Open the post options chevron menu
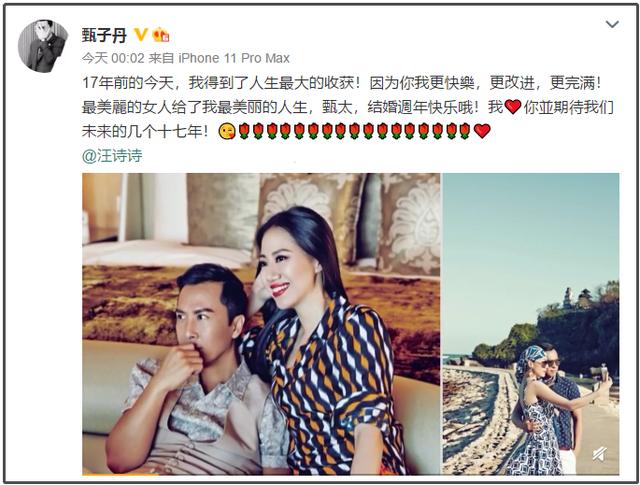The height and width of the screenshot is (485, 640). 612,24
